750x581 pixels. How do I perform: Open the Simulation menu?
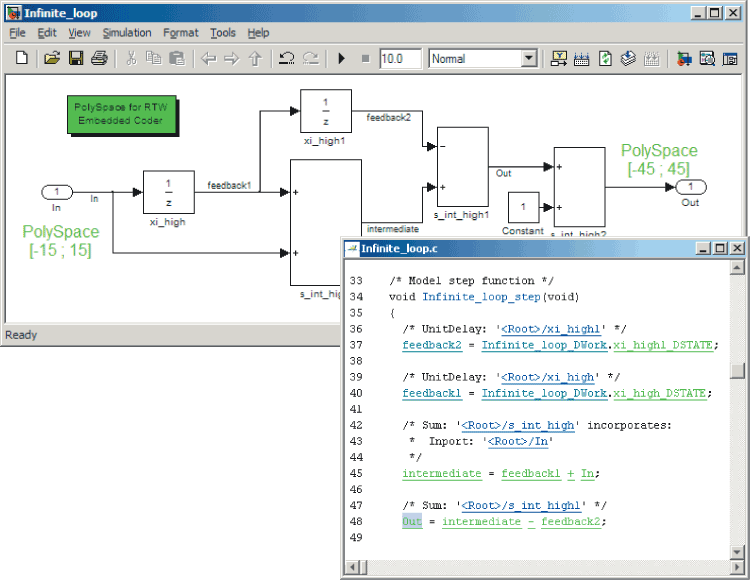pos(126,33)
